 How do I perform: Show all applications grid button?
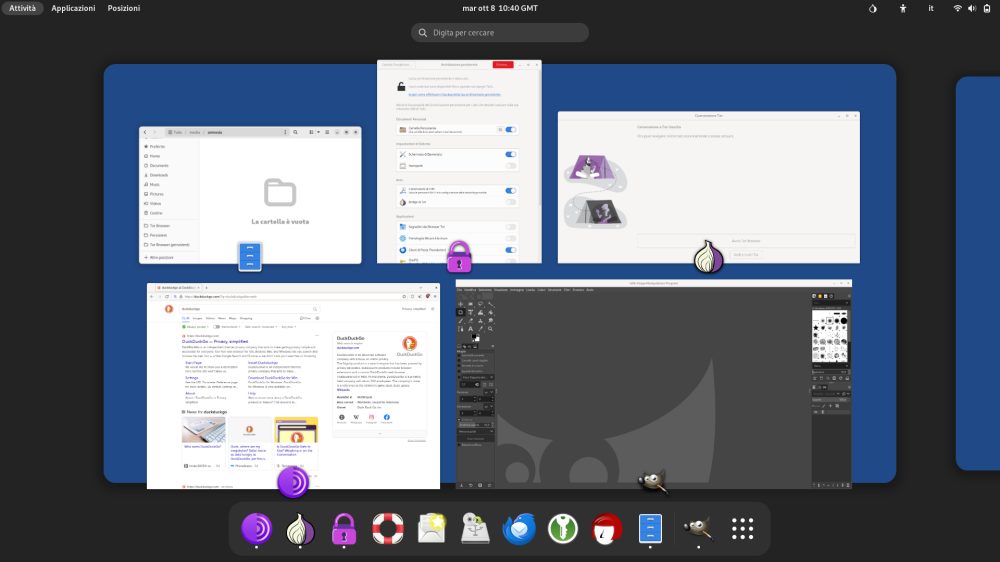(742, 527)
